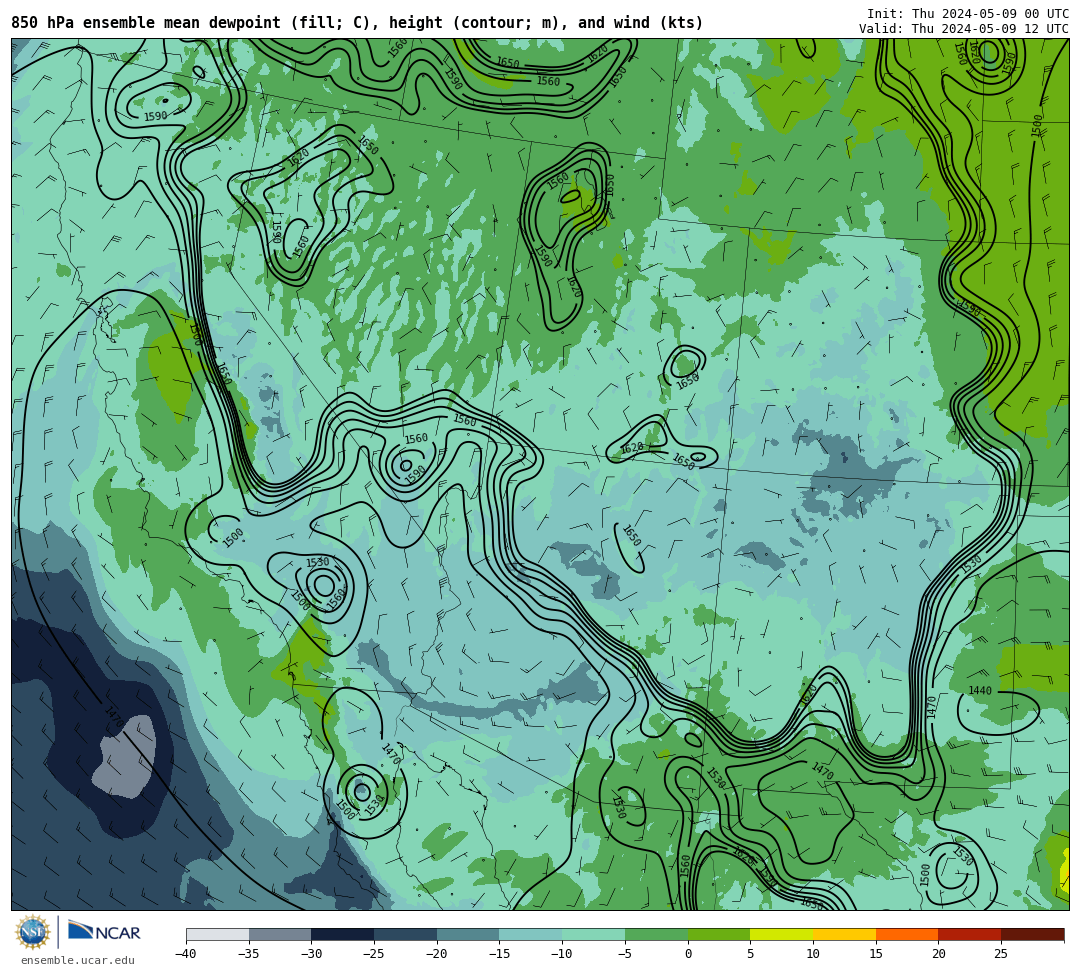Pick the slate gray -35 to -30 colorbar swatch
The width and height of the screenshot is (1080, 973).
point(280,934)
